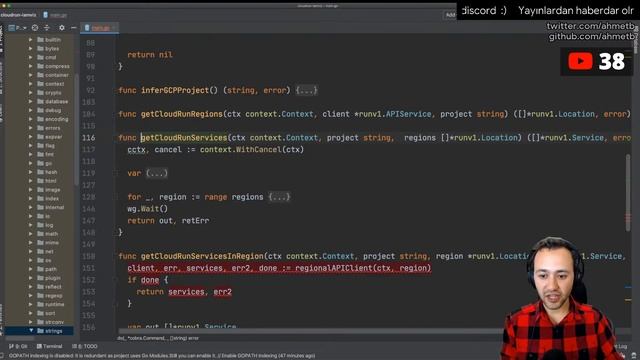Select the index folder row label
Image resolution: width=640 pixels, height=360 pixels.
pyautogui.click(x=52, y=198)
